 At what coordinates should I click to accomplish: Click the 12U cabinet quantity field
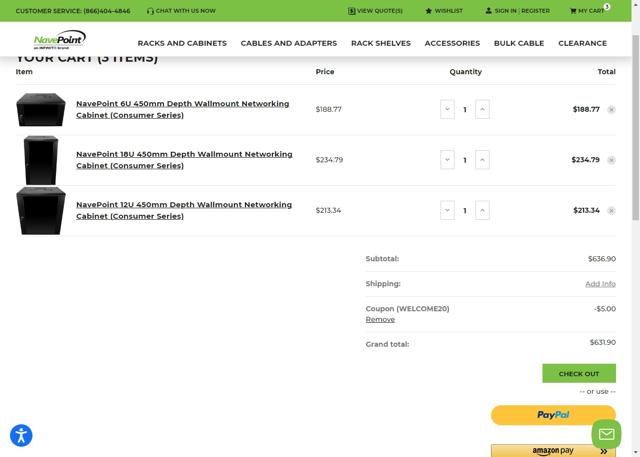pos(465,211)
